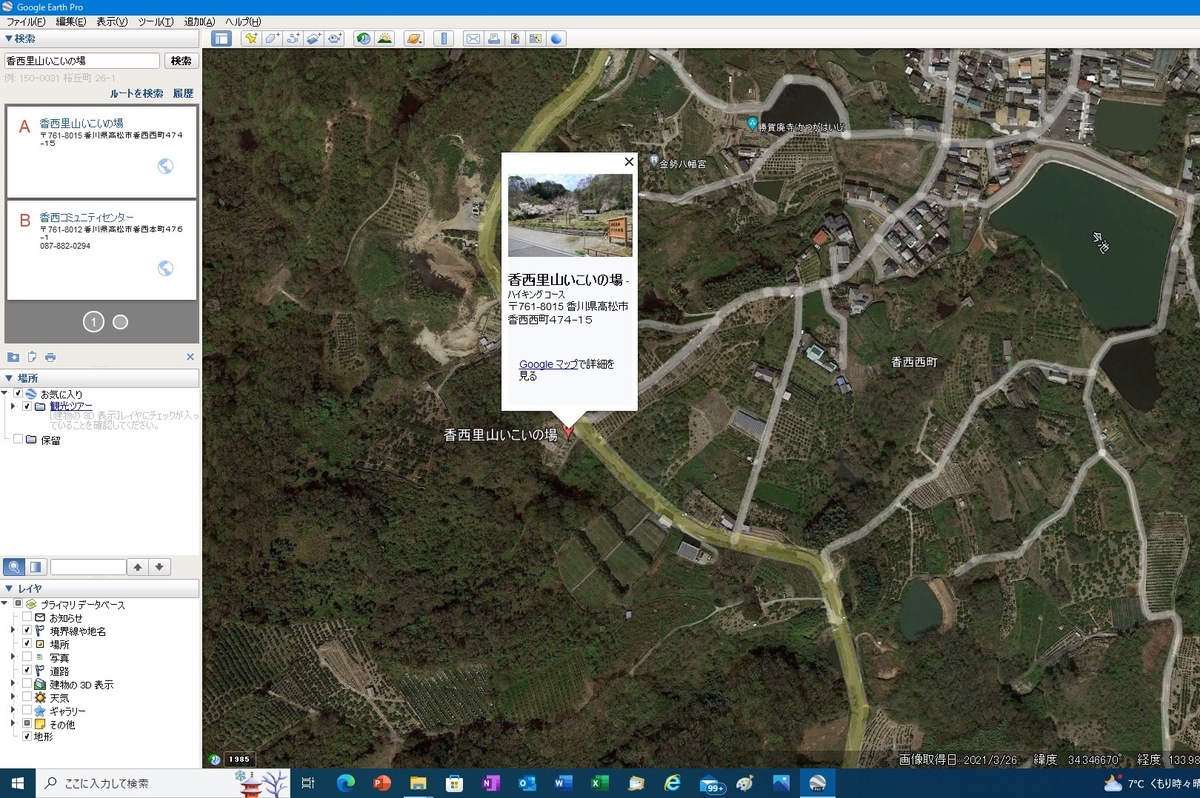1200x798 pixels.
Task: Open Microsoft Edge from the taskbar
Action: [x=346, y=783]
